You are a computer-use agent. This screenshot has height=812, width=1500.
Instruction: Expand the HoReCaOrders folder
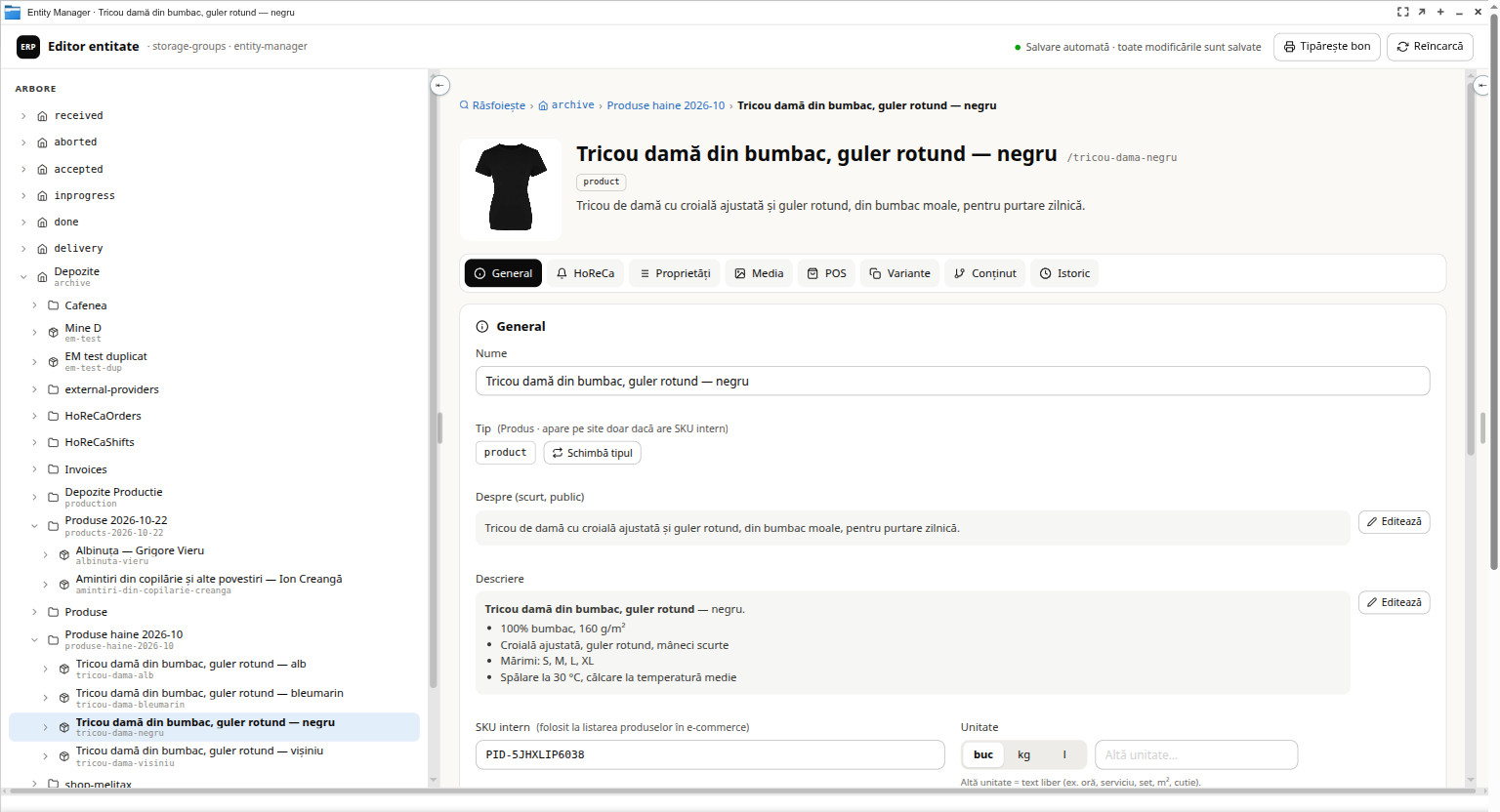(34, 416)
